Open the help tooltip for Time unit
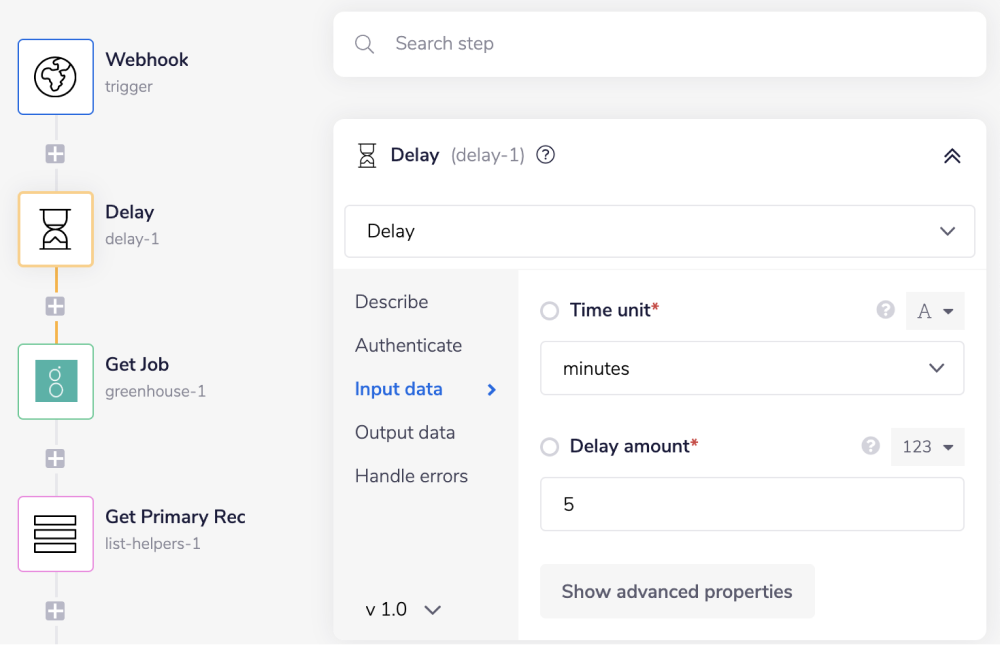 pyautogui.click(x=885, y=310)
